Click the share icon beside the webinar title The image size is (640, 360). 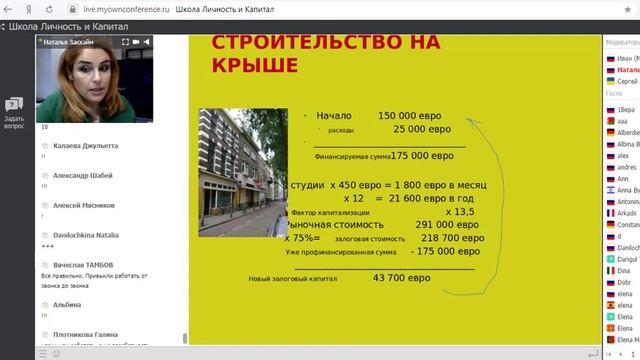pos(2,27)
